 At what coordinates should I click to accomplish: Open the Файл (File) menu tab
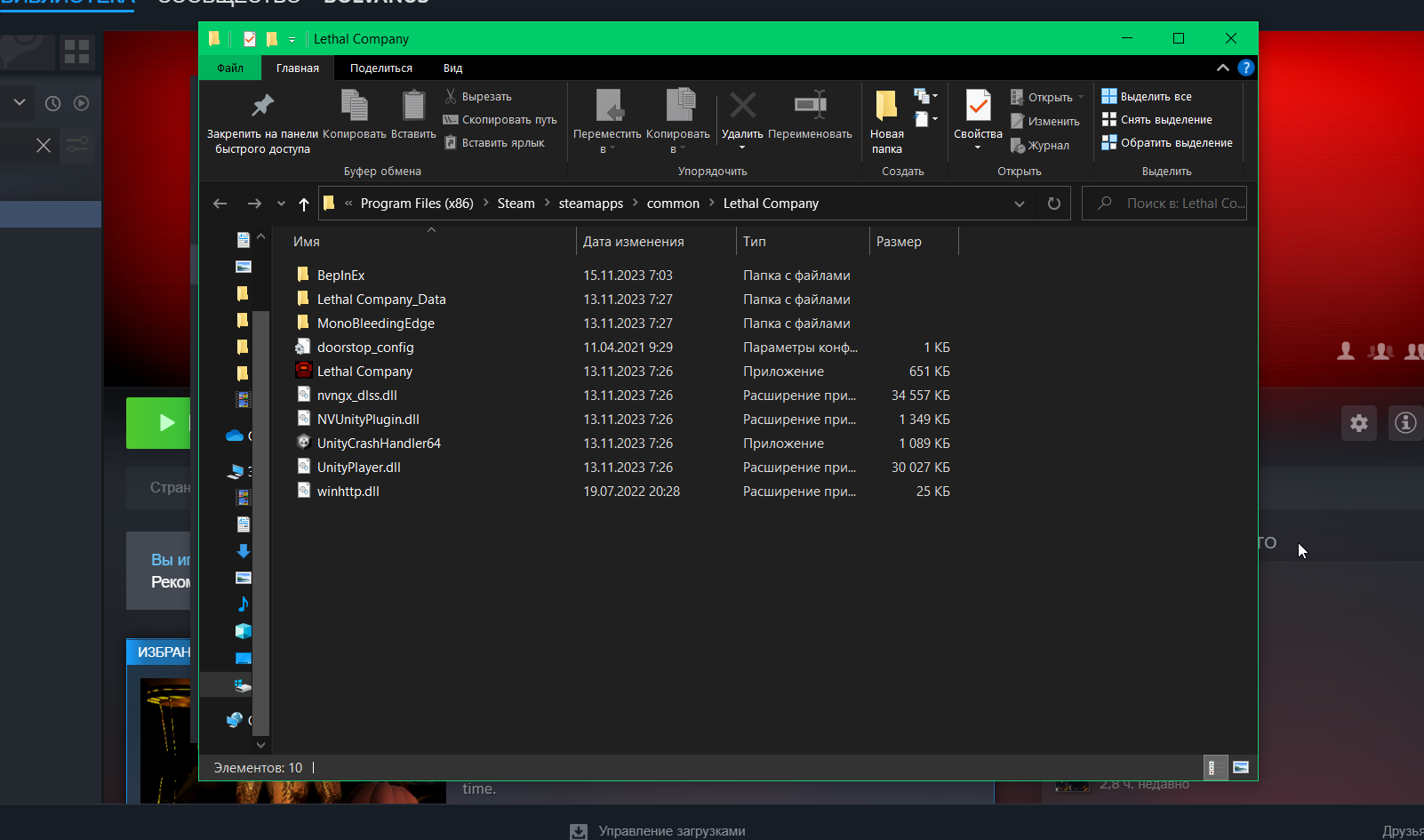(x=230, y=68)
